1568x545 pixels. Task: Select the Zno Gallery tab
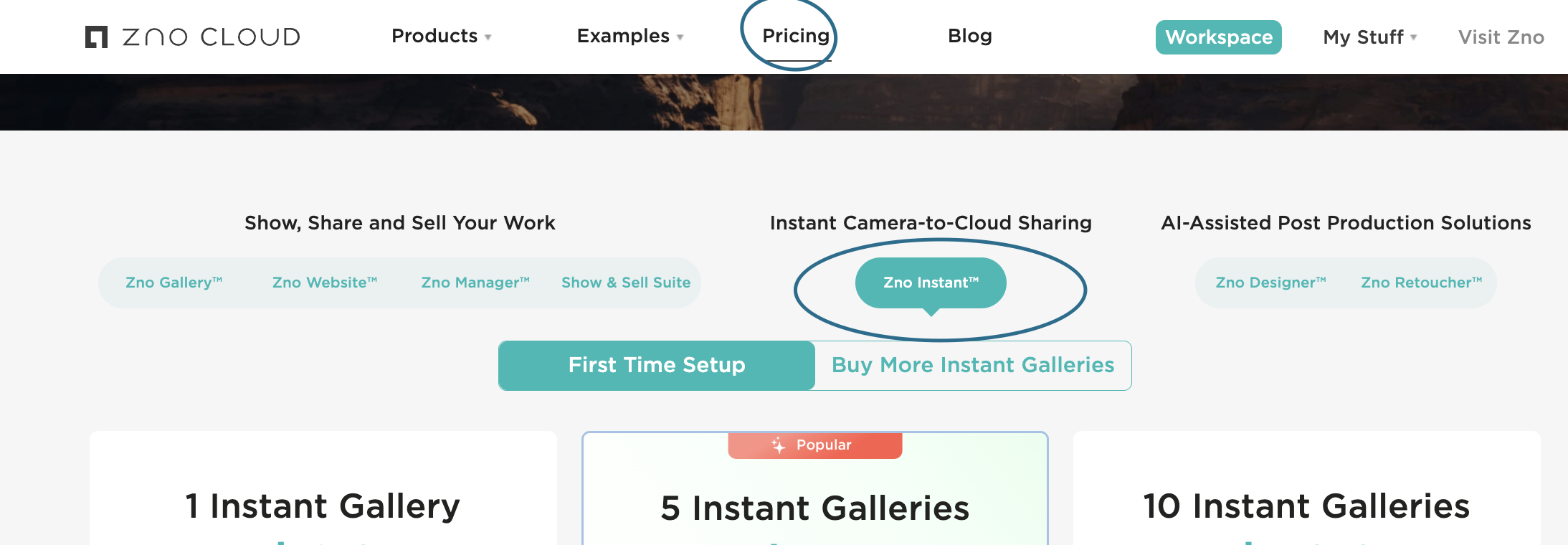pyautogui.click(x=174, y=283)
